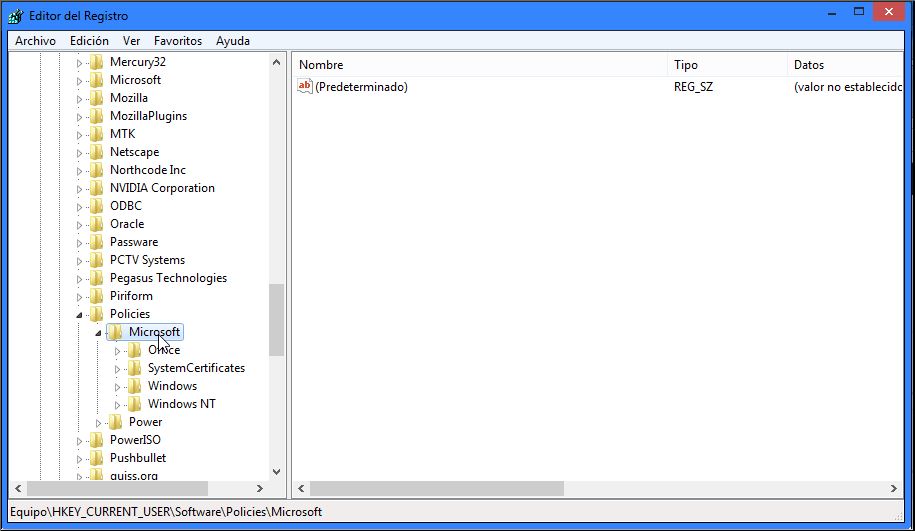Click tree pane horizontal scroll left arrow
915x531 pixels.
click(x=18, y=488)
